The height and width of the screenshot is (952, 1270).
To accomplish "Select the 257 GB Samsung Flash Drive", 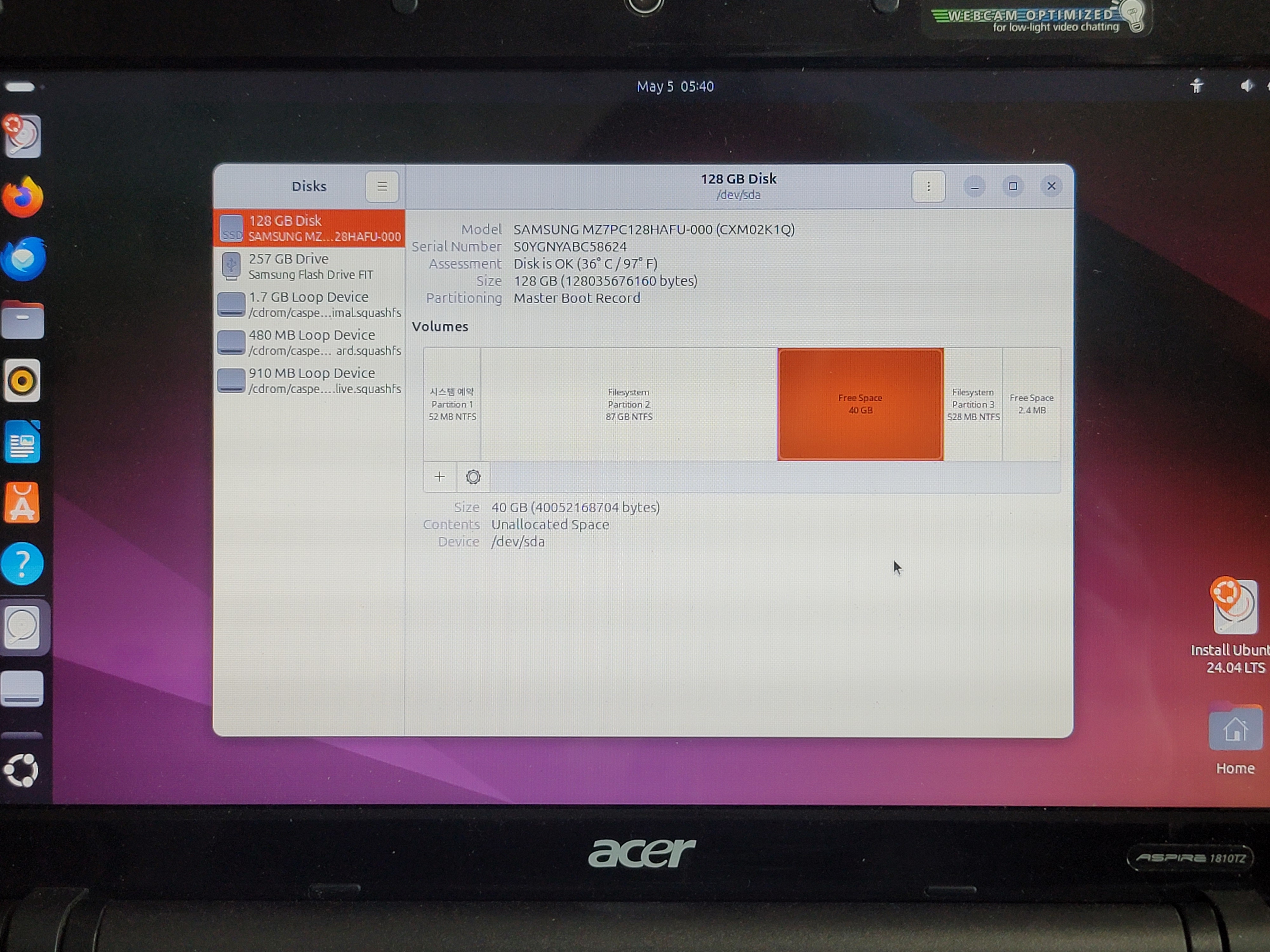I will click(x=310, y=266).
